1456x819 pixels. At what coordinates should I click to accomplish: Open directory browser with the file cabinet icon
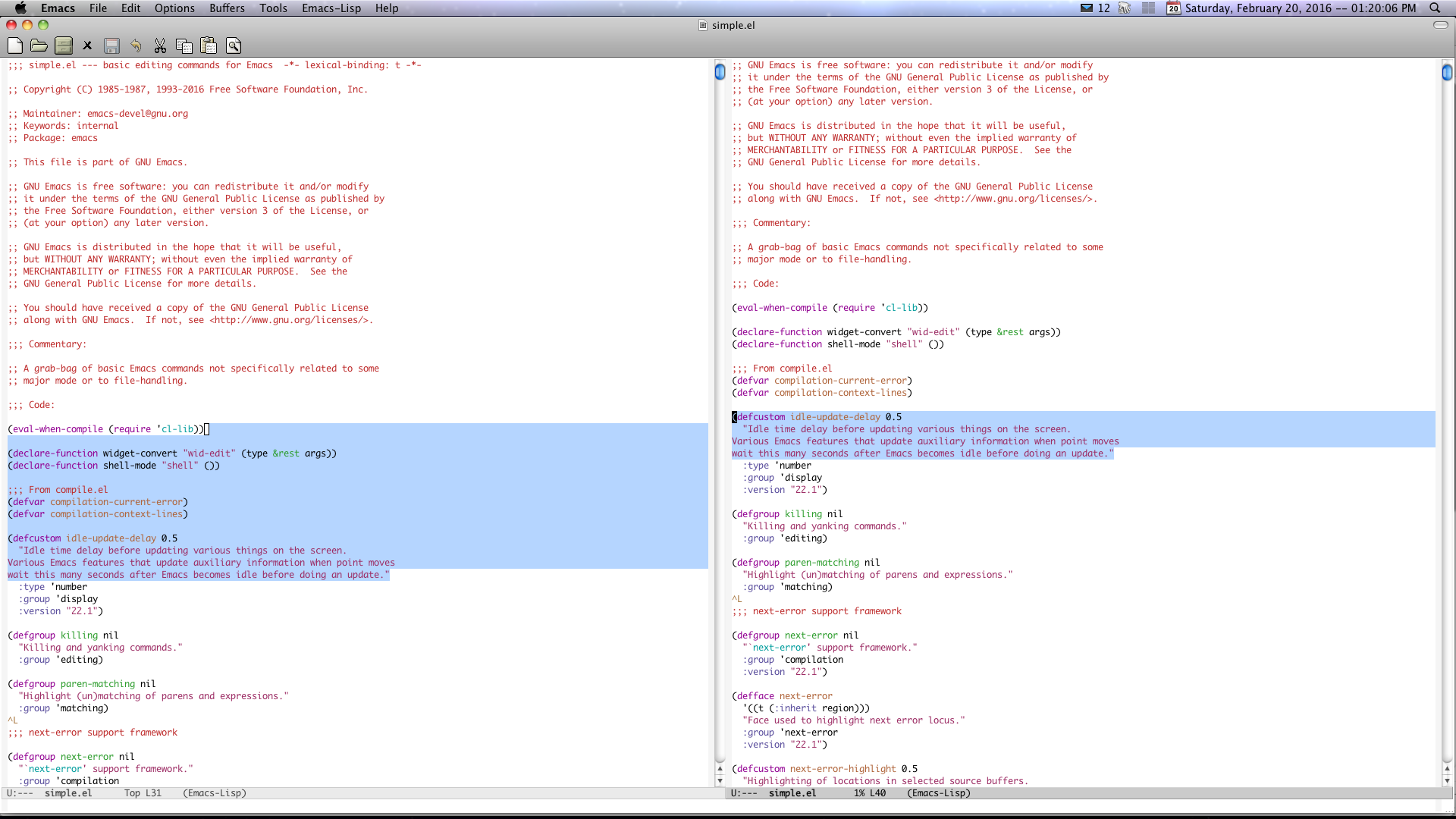(64, 45)
